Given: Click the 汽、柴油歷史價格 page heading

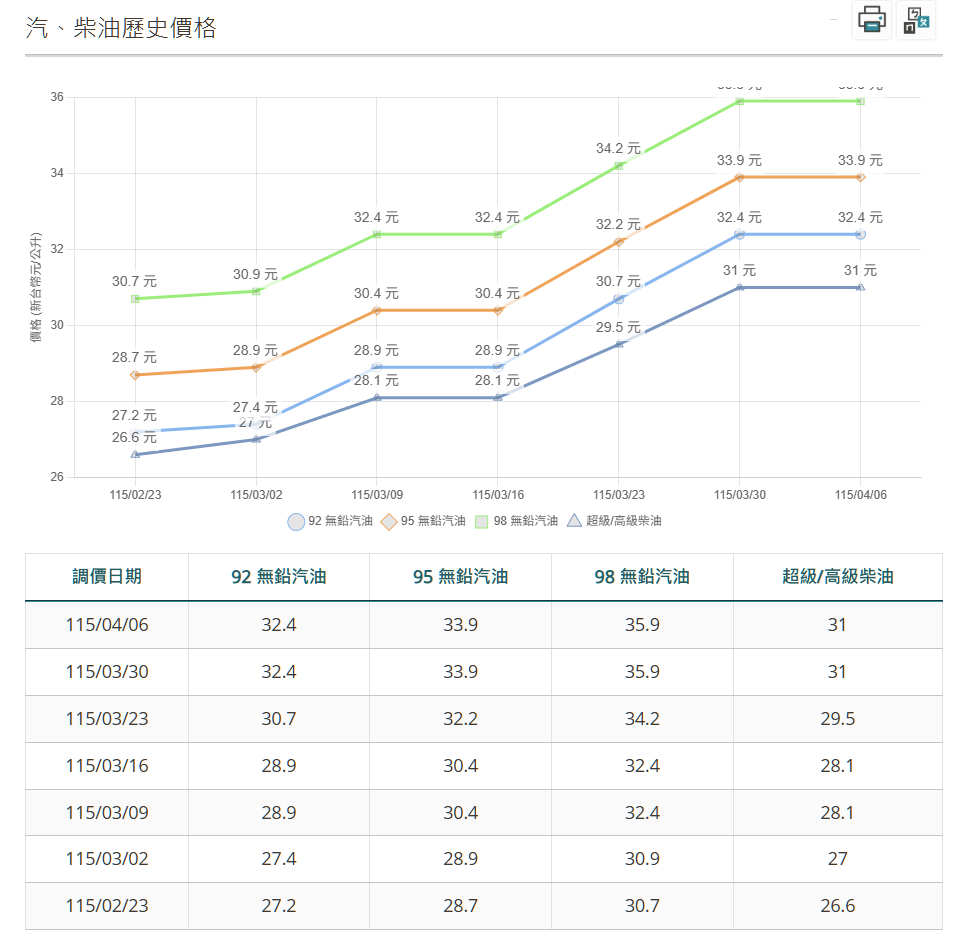Looking at the screenshot, I should pos(121,28).
